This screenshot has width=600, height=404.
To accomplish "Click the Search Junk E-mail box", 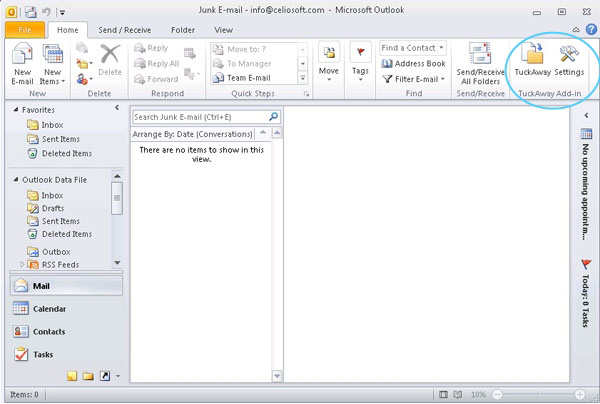I will (x=200, y=117).
